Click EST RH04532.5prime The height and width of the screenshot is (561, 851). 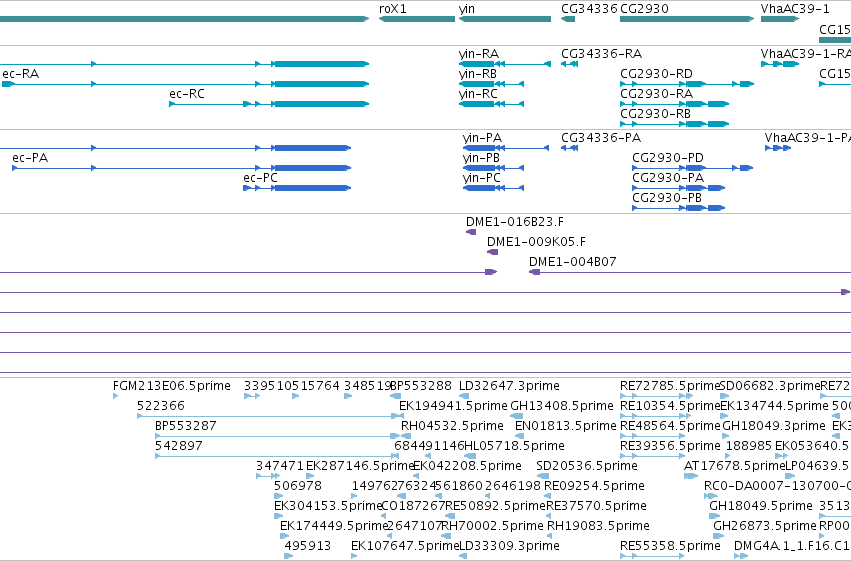pyautogui.click(x=452, y=426)
